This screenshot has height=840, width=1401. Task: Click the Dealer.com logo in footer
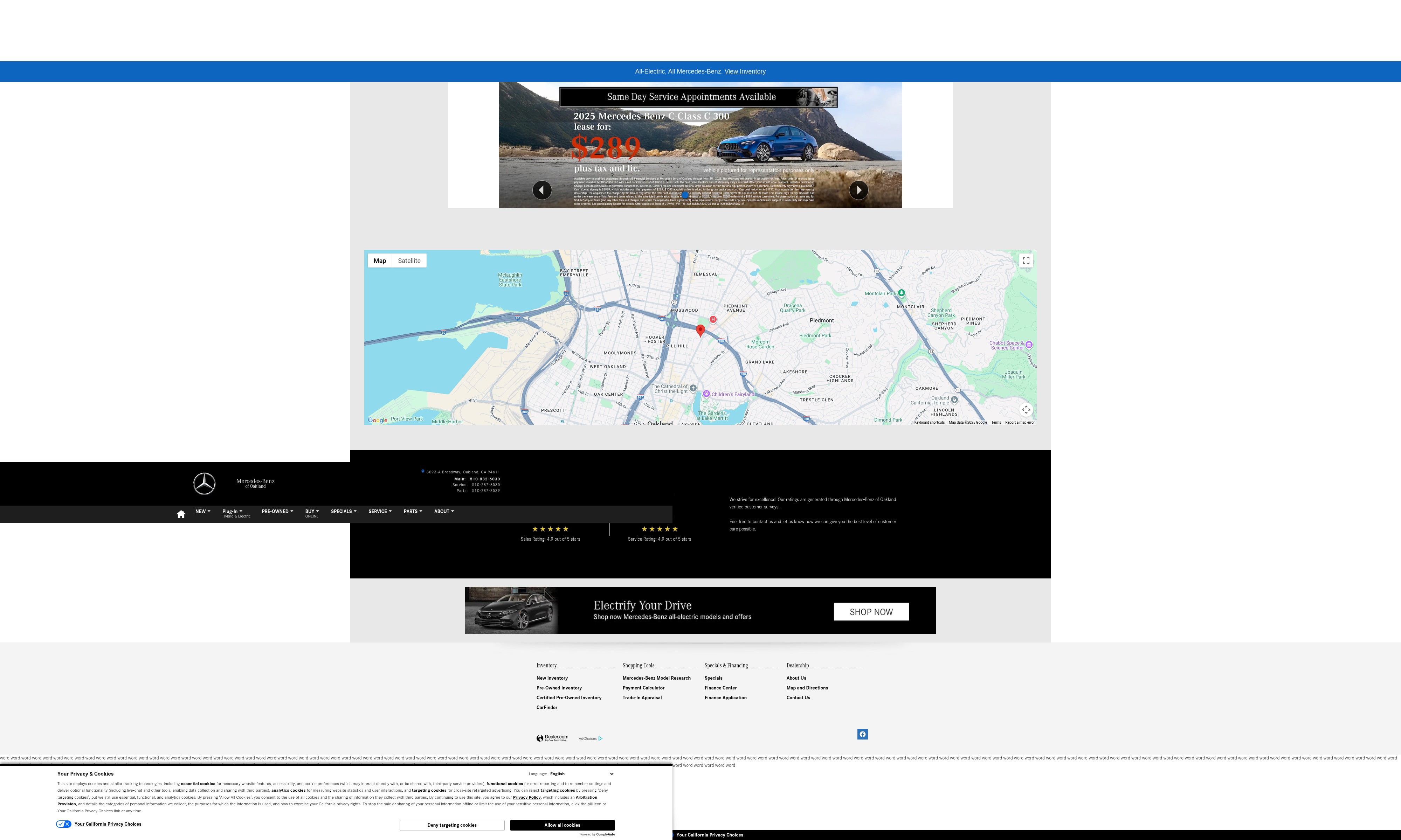(x=552, y=738)
